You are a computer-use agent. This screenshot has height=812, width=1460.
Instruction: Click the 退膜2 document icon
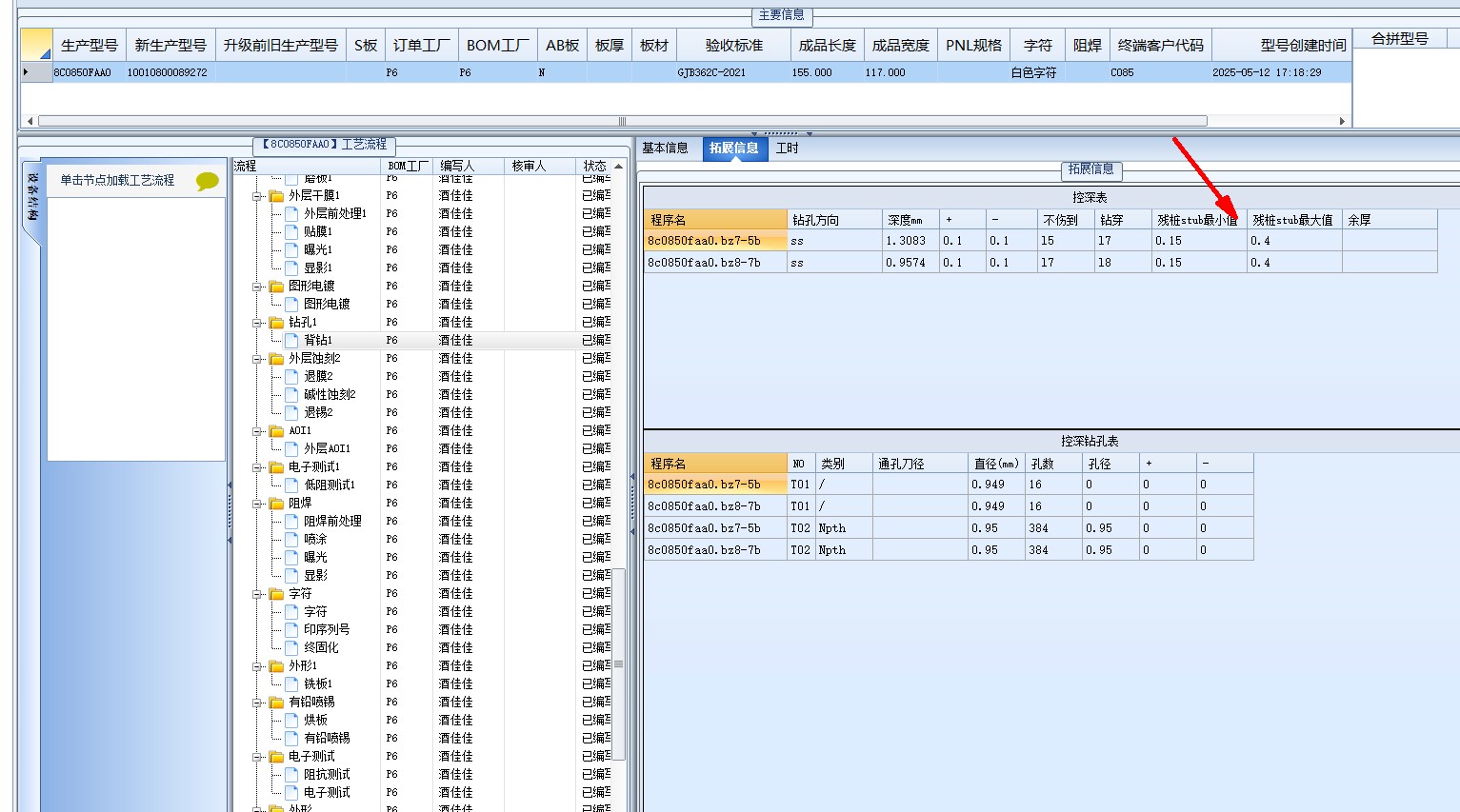click(x=292, y=376)
